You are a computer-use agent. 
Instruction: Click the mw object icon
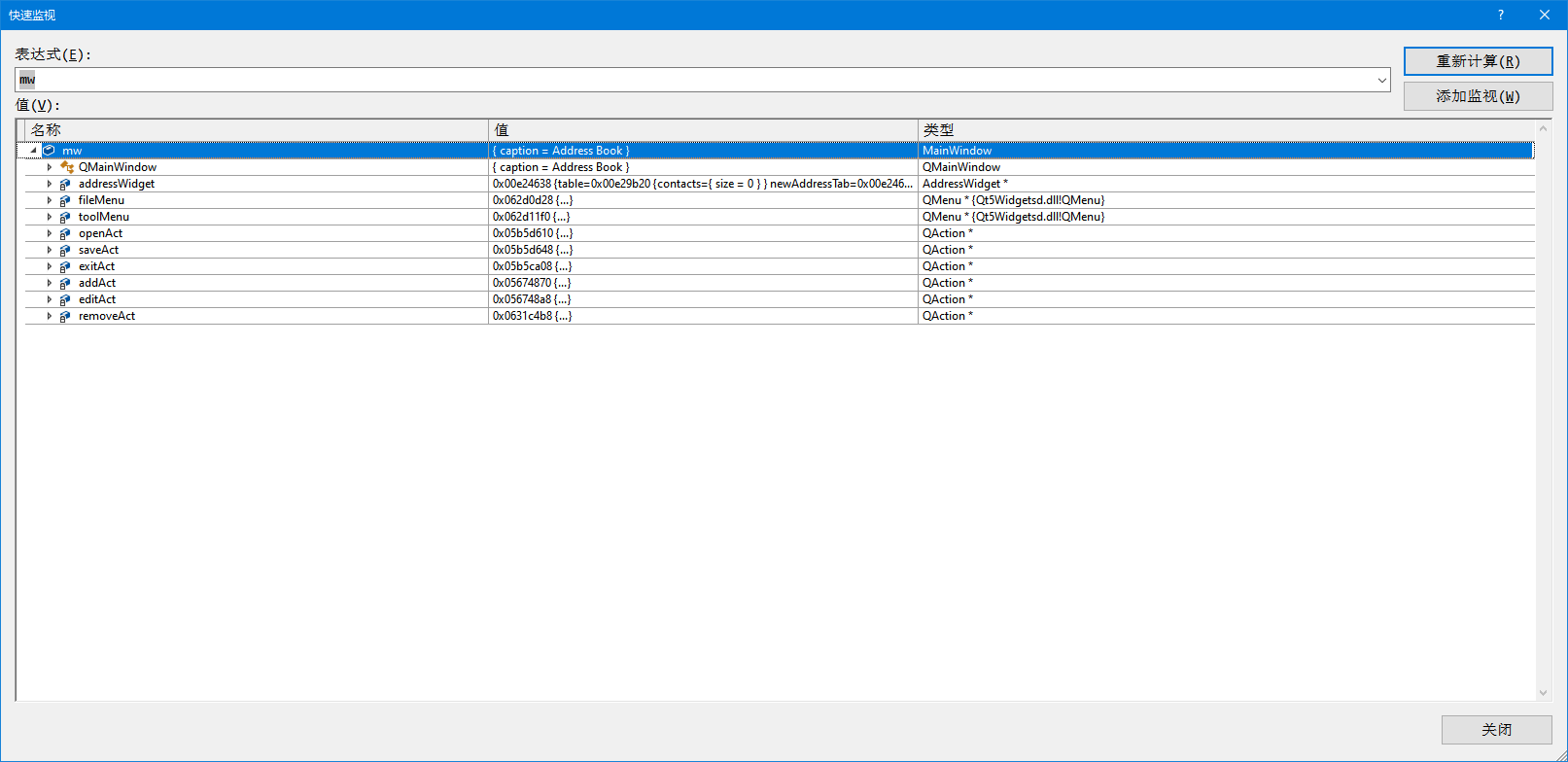tap(49, 151)
